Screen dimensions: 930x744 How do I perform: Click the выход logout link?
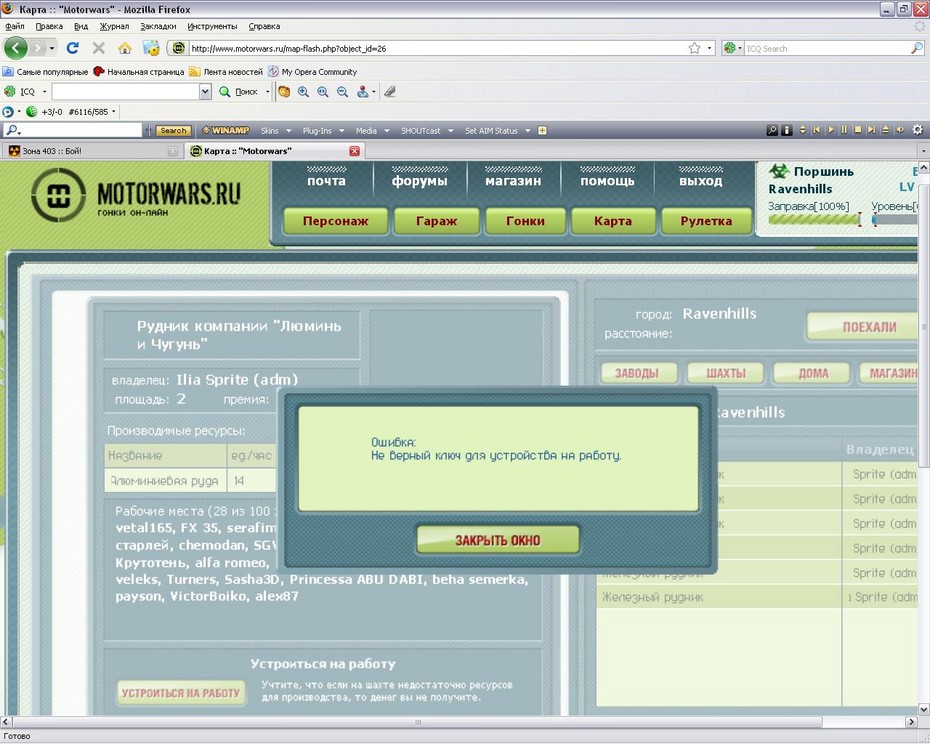point(700,181)
